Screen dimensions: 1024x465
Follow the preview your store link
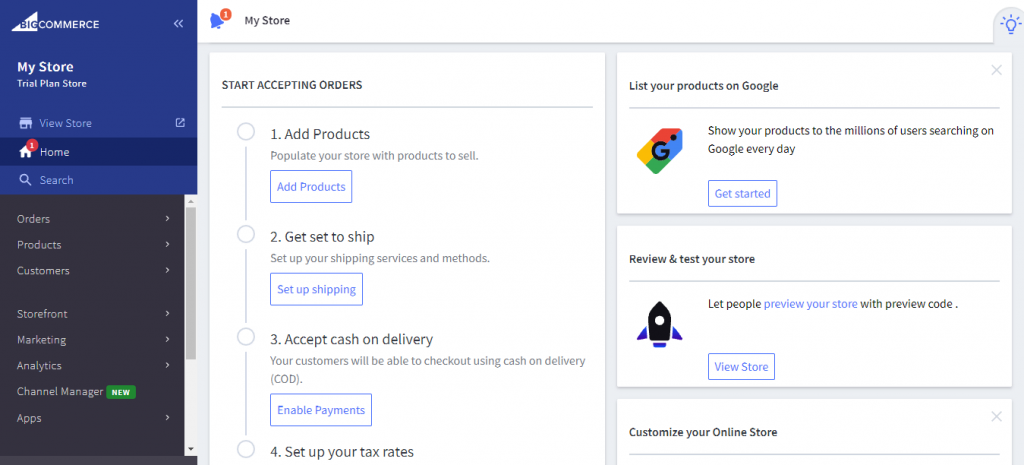pyautogui.click(x=810, y=304)
